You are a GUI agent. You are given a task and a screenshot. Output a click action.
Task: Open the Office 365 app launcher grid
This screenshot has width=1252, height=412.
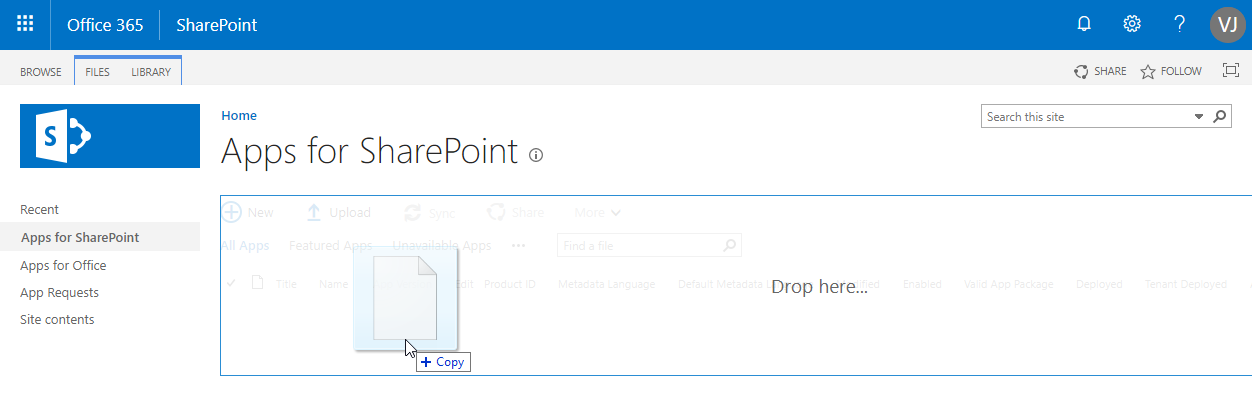coord(25,24)
